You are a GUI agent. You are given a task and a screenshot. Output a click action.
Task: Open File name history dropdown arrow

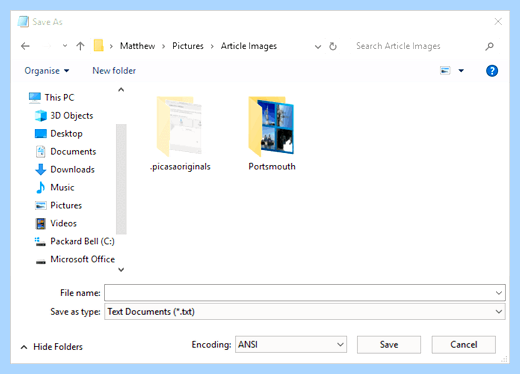[499, 293]
